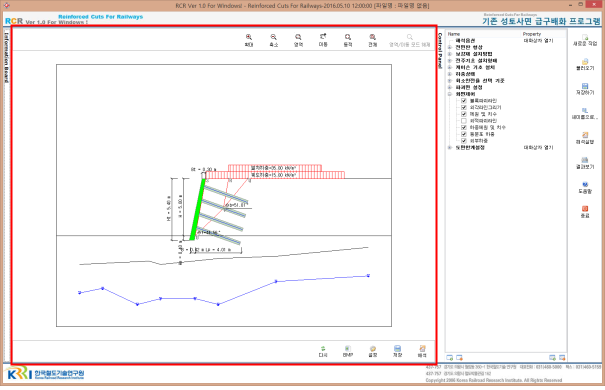The width and height of the screenshot is (605, 390).
Task: Click the 축소 zoom-out magnifier icon
Action: point(274,37)
